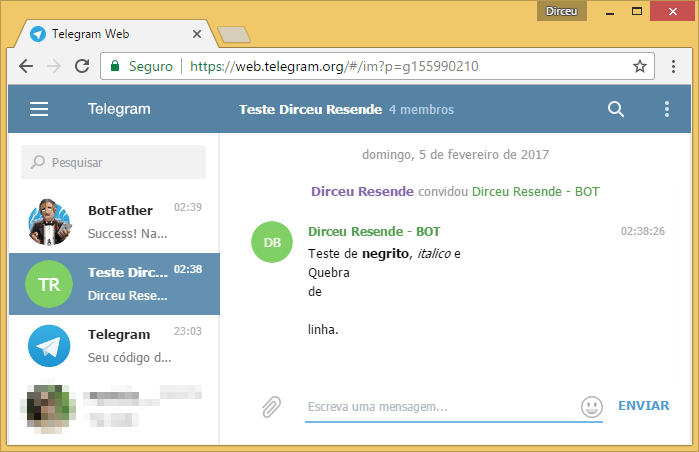The width and height of the screenshot is (699, 452).
Task: Minimize the Chrome window
Action: (x=610, y=12)
